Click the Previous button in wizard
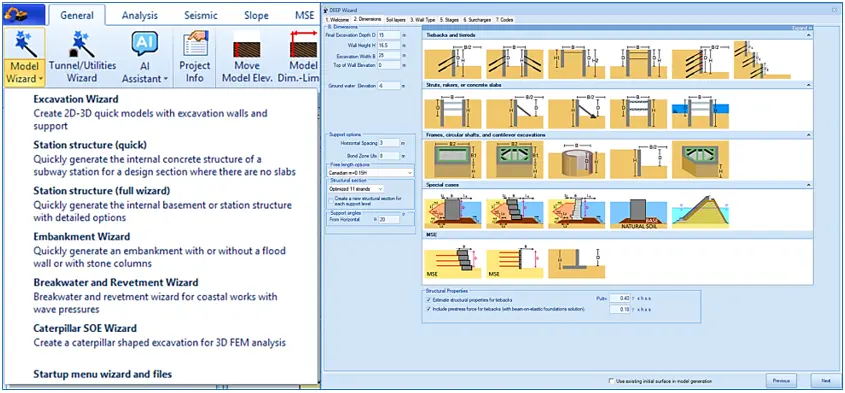845x393 pixels. coord(781,381)
